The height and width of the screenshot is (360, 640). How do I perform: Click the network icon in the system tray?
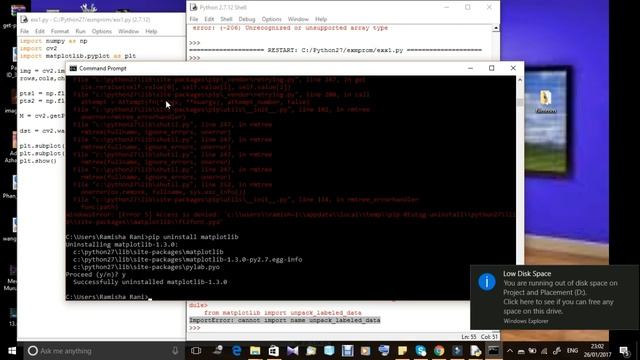point(544,351)
